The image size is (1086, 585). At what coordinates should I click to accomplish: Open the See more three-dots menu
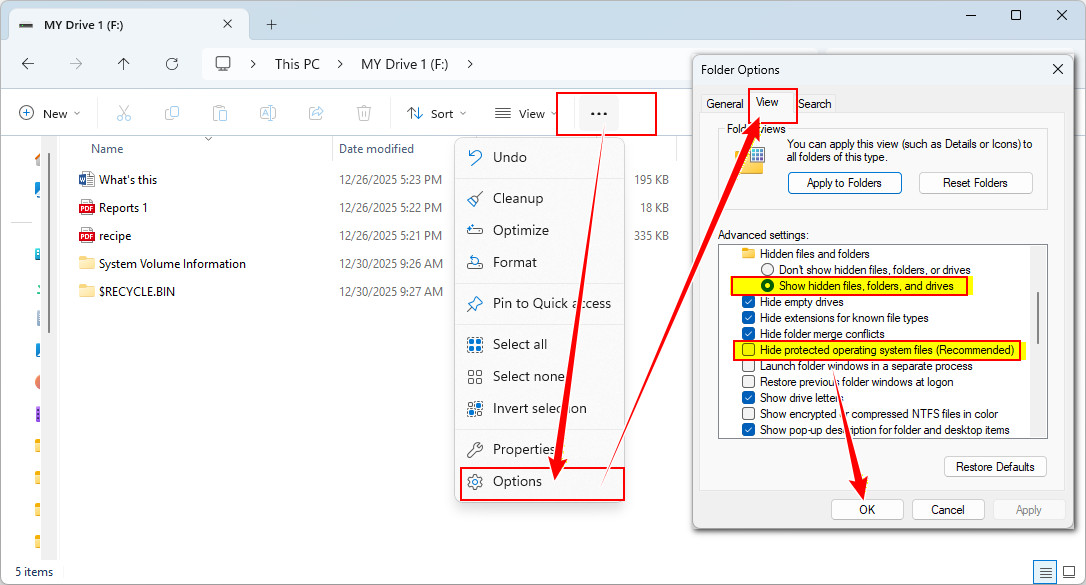point(599,114)
